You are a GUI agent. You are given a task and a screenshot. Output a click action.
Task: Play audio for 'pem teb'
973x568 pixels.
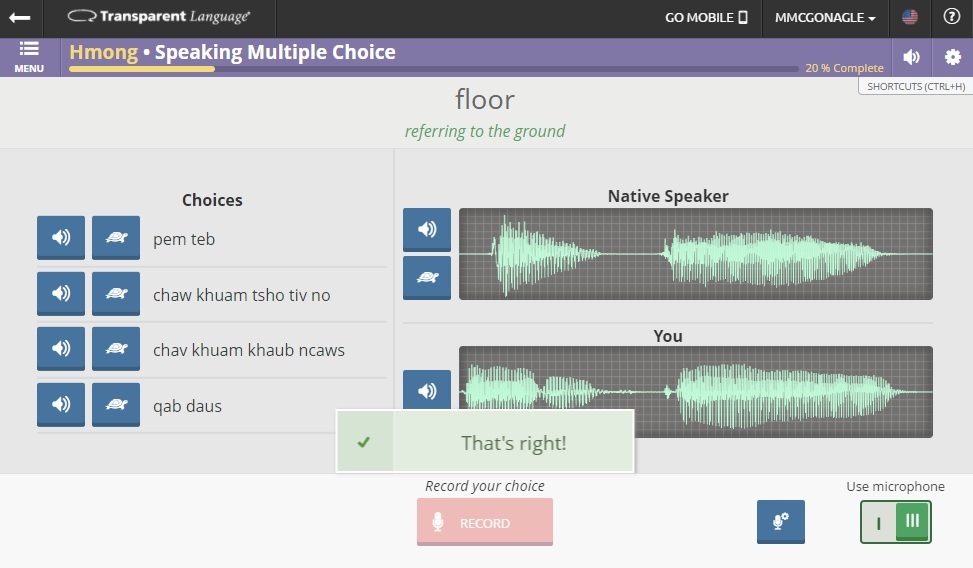pos(61,237)
